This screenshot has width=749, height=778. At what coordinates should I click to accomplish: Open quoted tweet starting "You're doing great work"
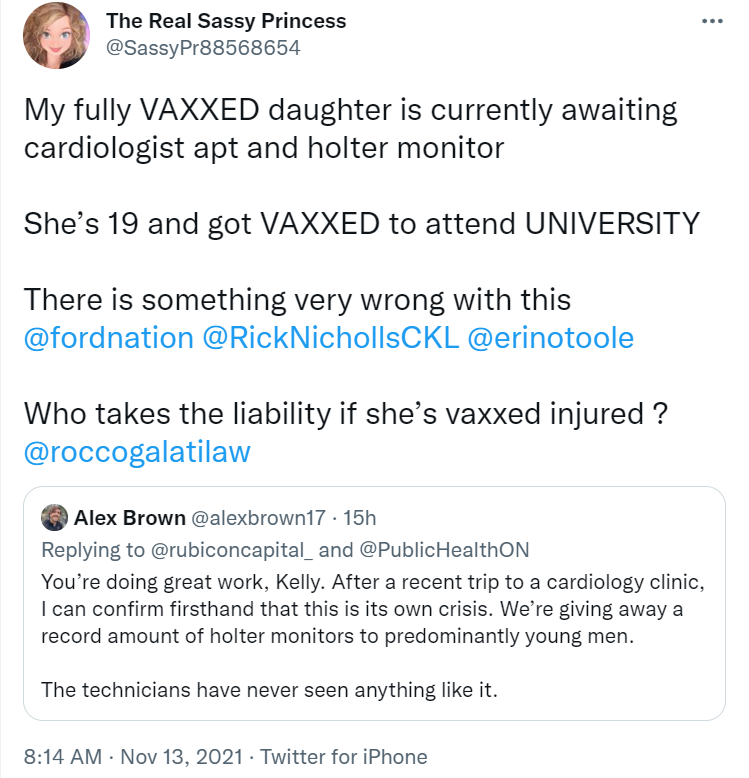(368, 609)
